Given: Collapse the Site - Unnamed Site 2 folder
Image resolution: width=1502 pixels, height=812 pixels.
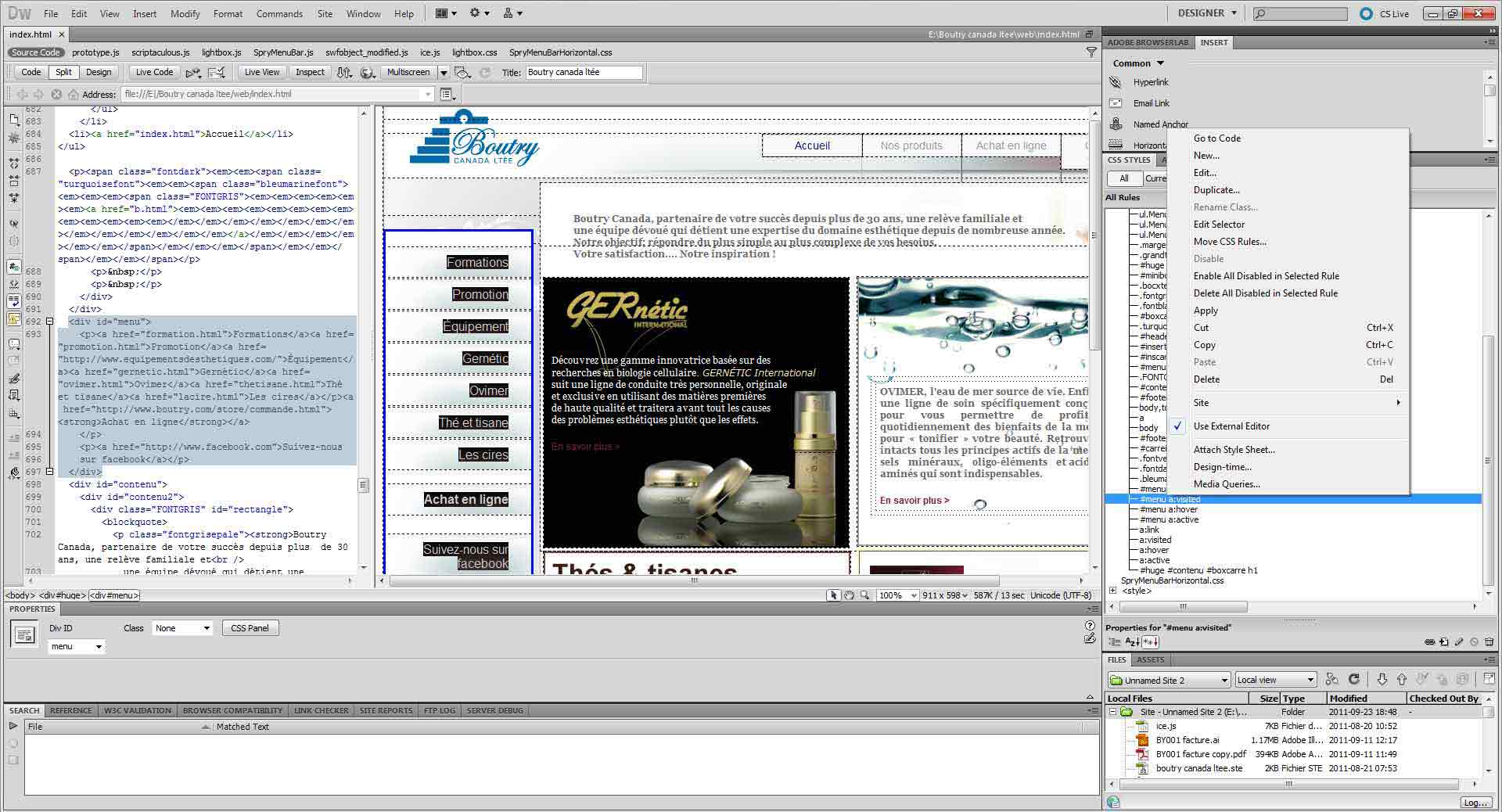Looking at the screenshot, I should click(1112, 712).
